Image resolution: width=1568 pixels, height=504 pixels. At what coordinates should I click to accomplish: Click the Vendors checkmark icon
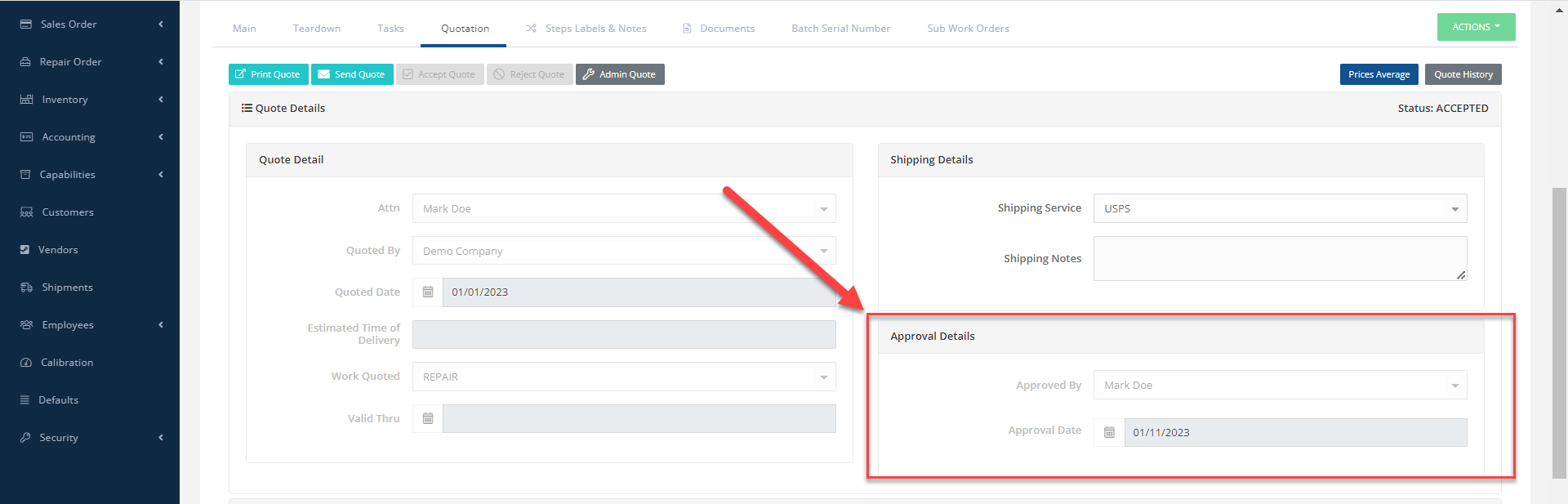click(x=24, y=250)
